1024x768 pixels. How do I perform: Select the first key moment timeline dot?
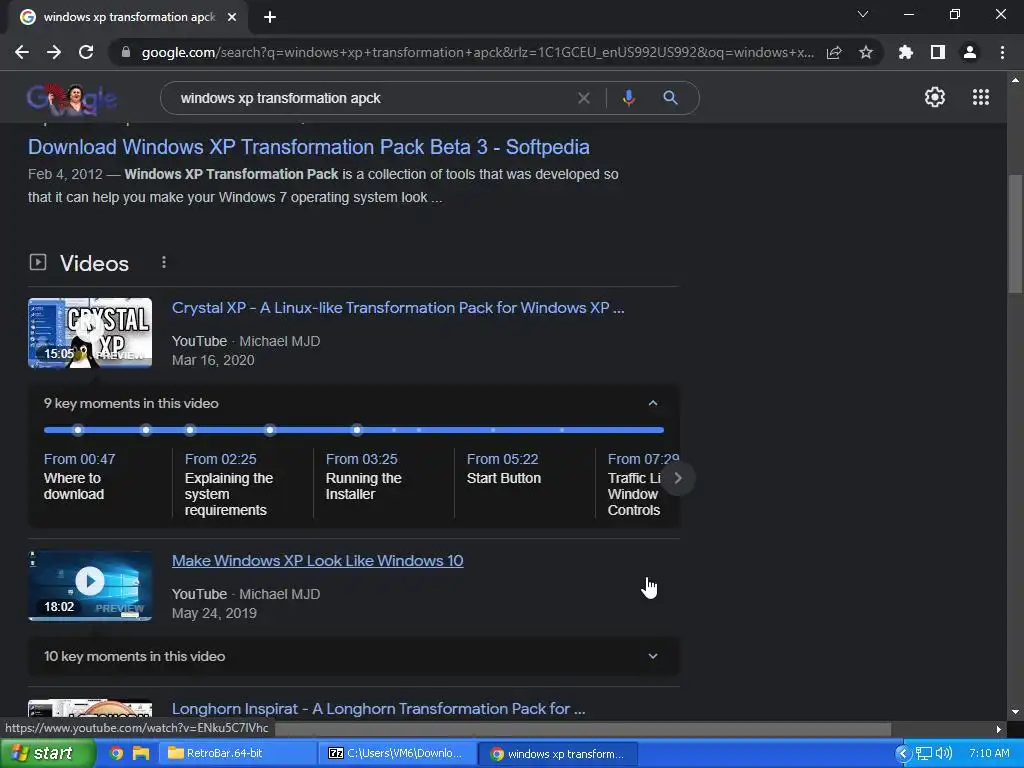78,430
